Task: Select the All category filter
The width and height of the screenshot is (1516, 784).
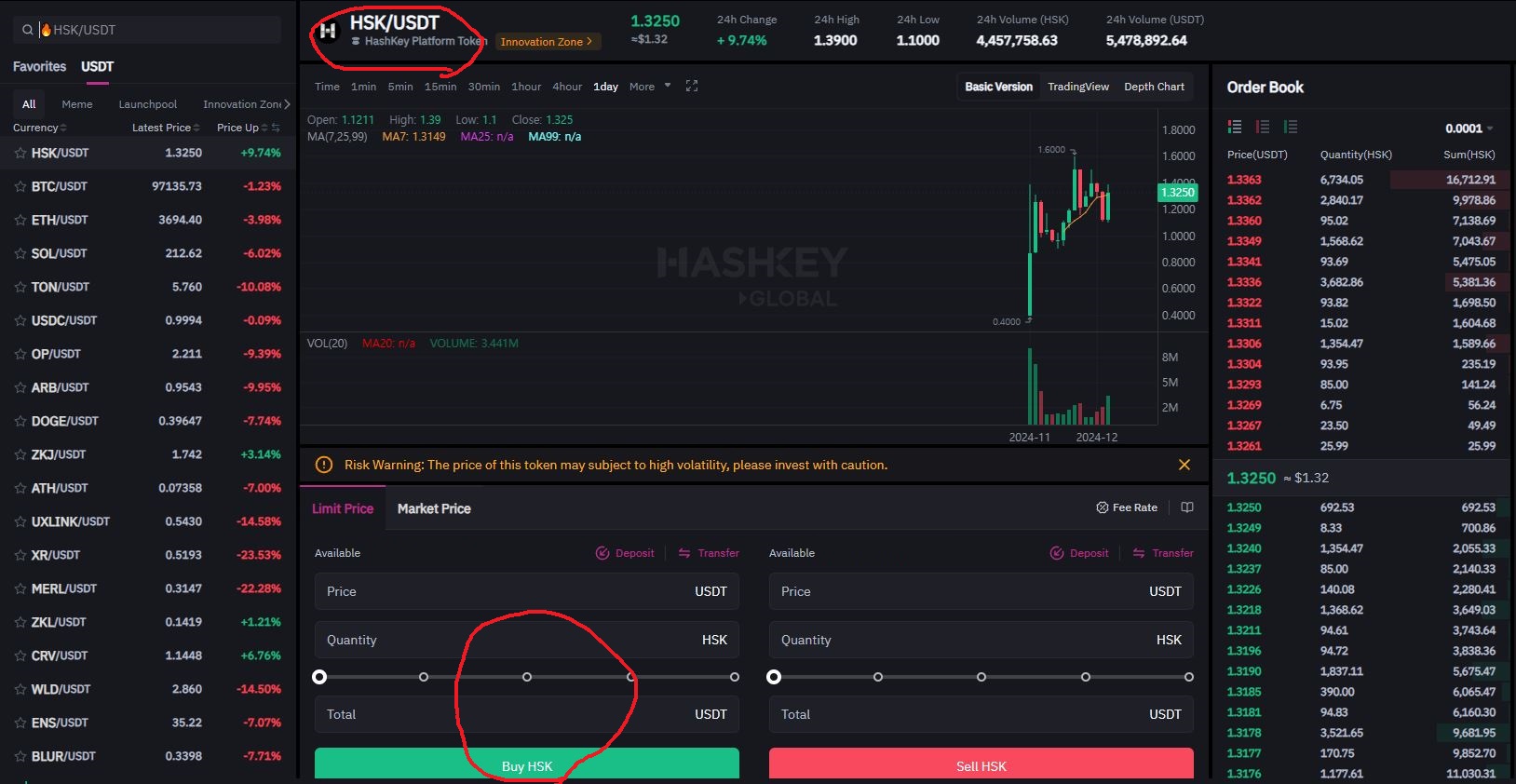Action: coord(29,104)
